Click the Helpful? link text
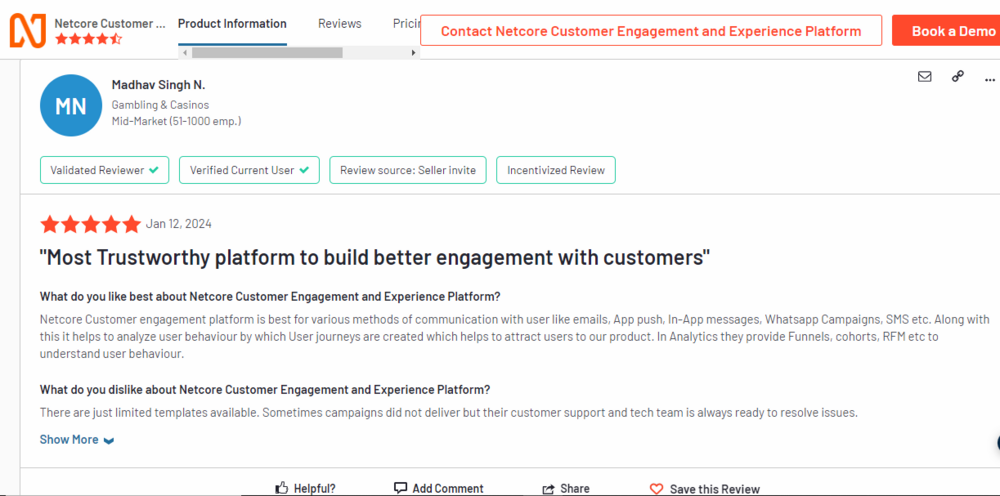Viewport: 1000px width, 496px height. pos(314,489)
